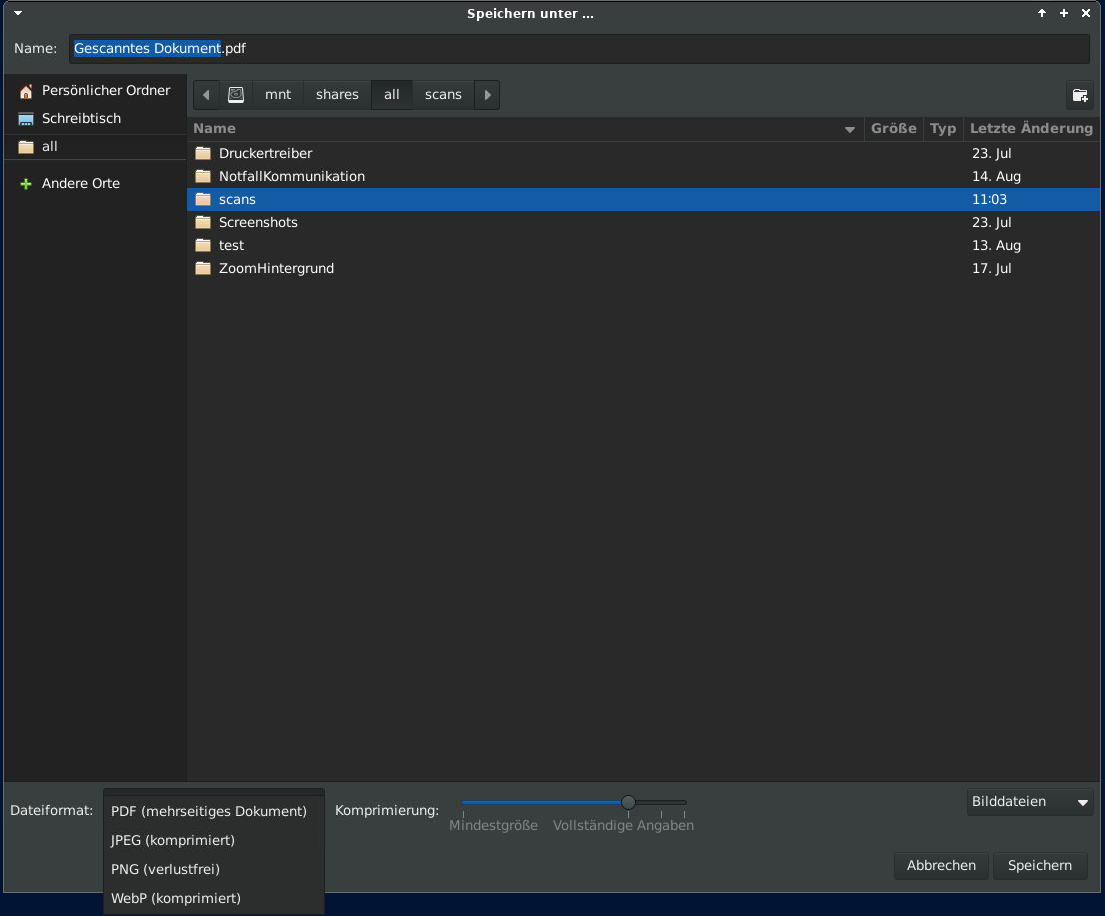Screen dimensions: 1105x916
Task: Open the ZoomHintergrund folder
Action: (276, 268)
